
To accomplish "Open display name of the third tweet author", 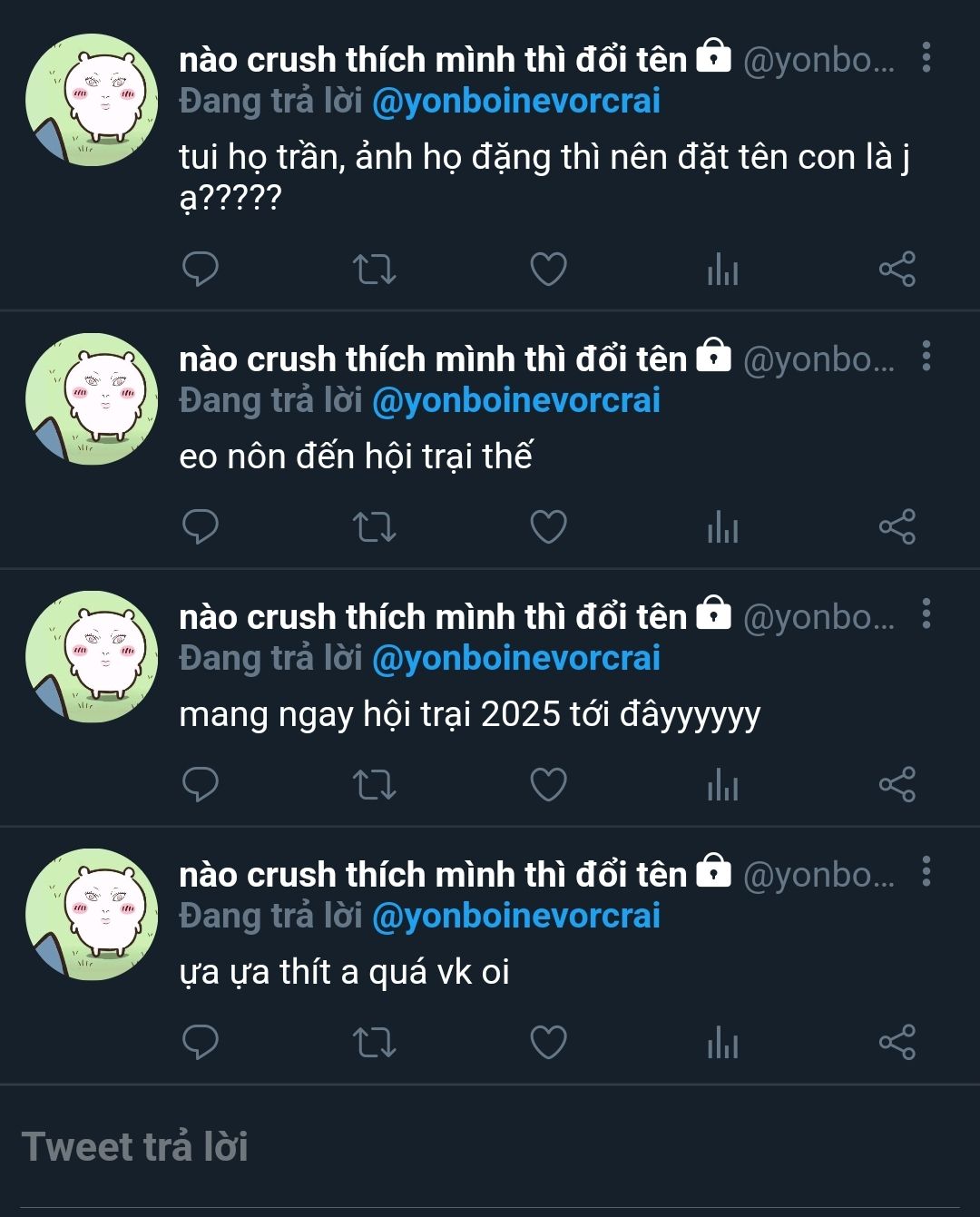I will [434, 617].
